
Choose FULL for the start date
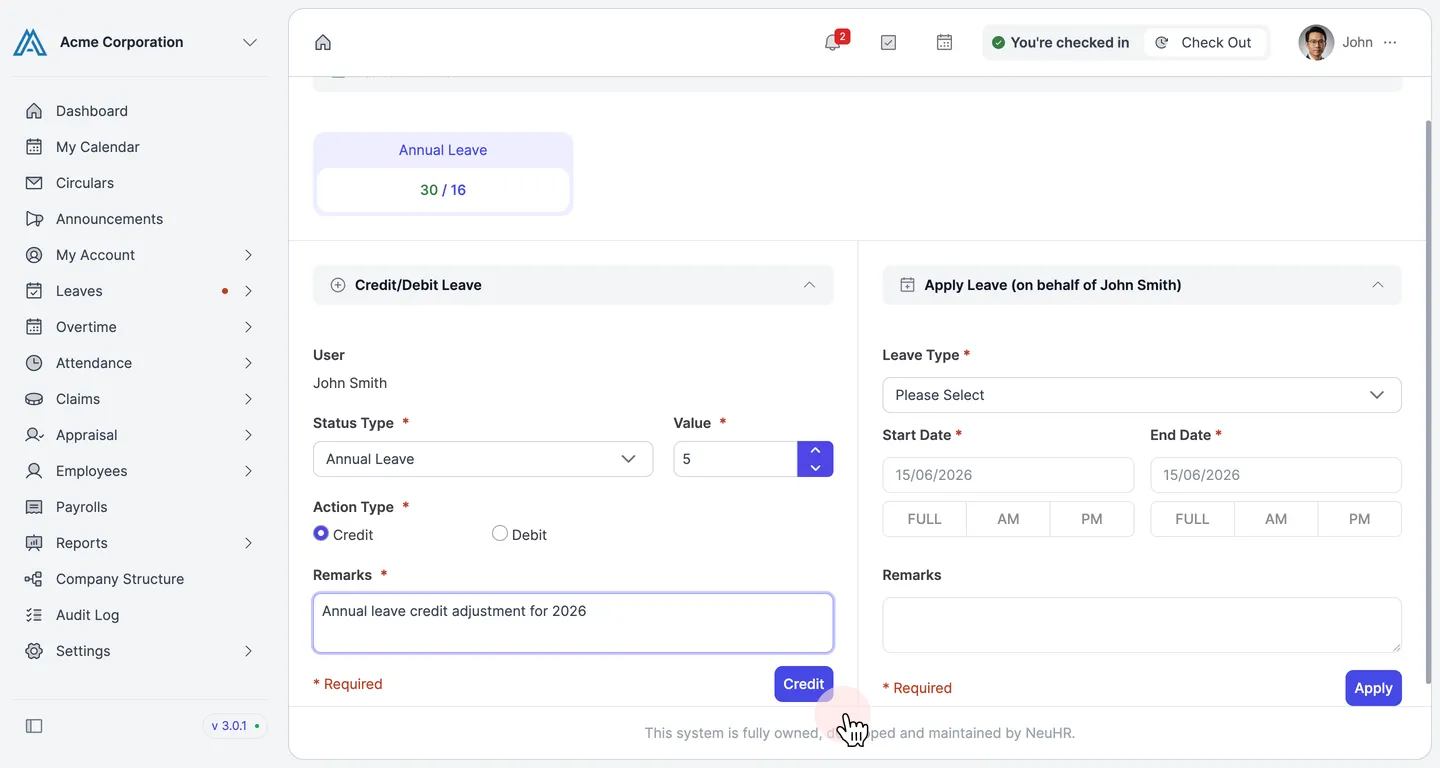pyautogui.click(x=925, y=519)
